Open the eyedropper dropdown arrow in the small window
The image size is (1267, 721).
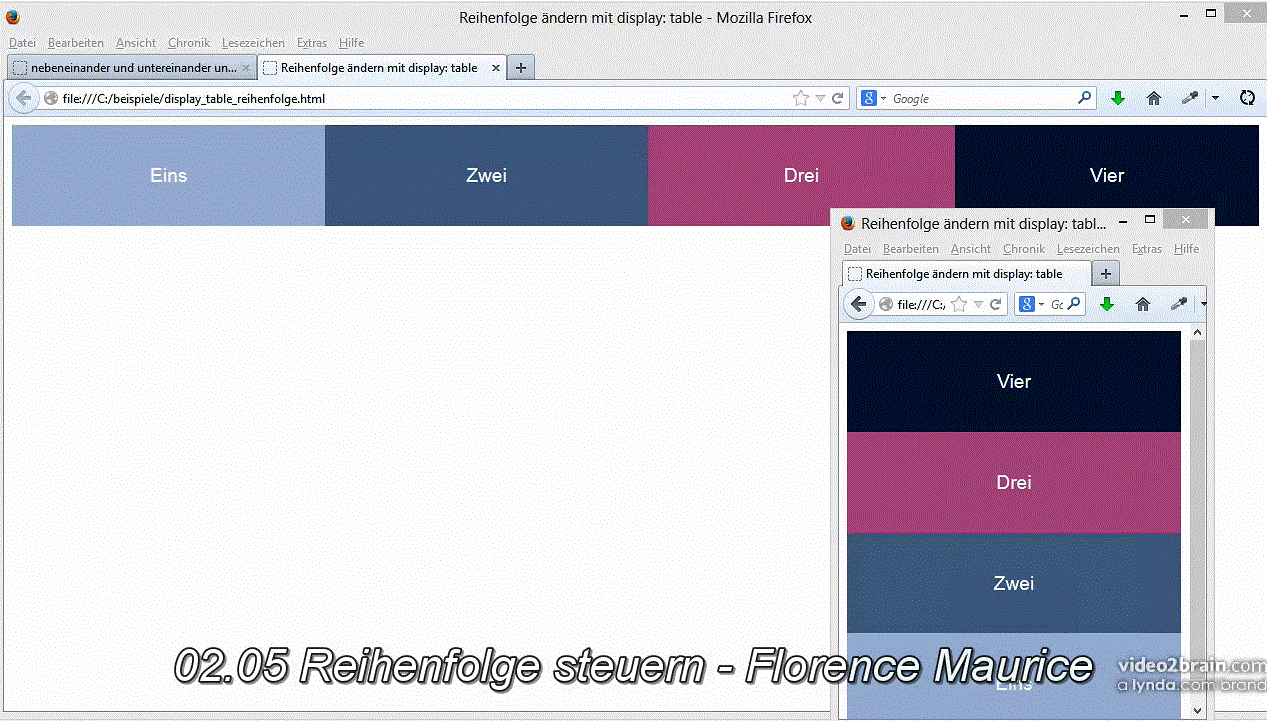pyautogui.click(x=1204, y=304)
